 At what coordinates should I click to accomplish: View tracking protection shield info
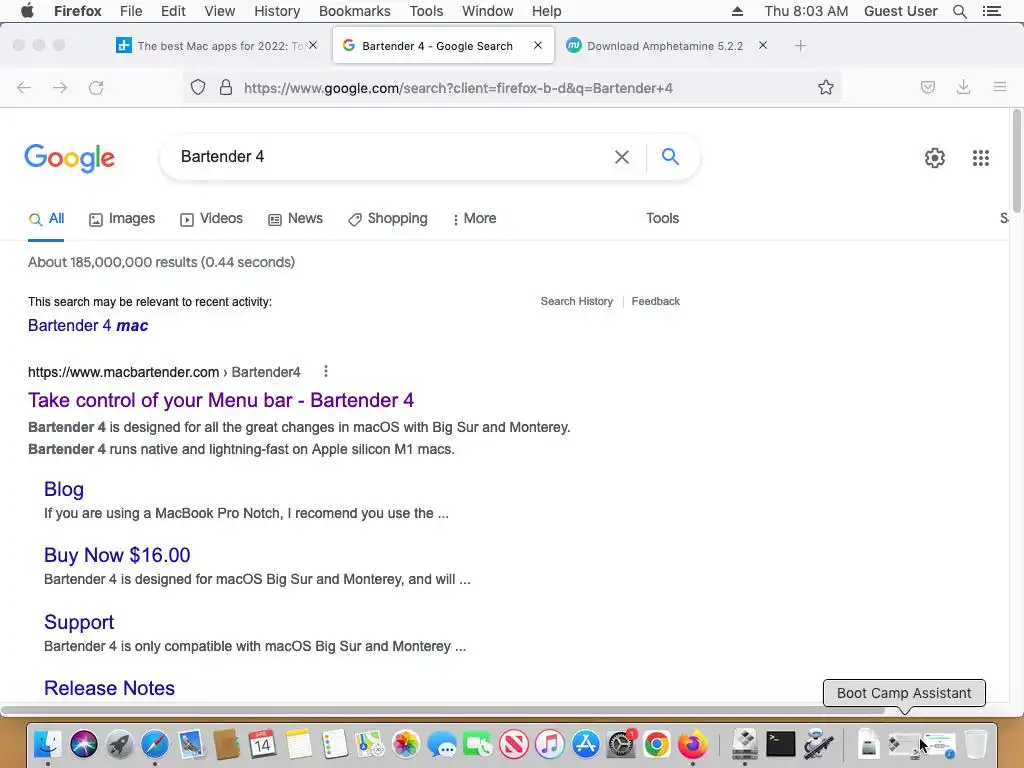pyautogui.click(x=198, y=88)
